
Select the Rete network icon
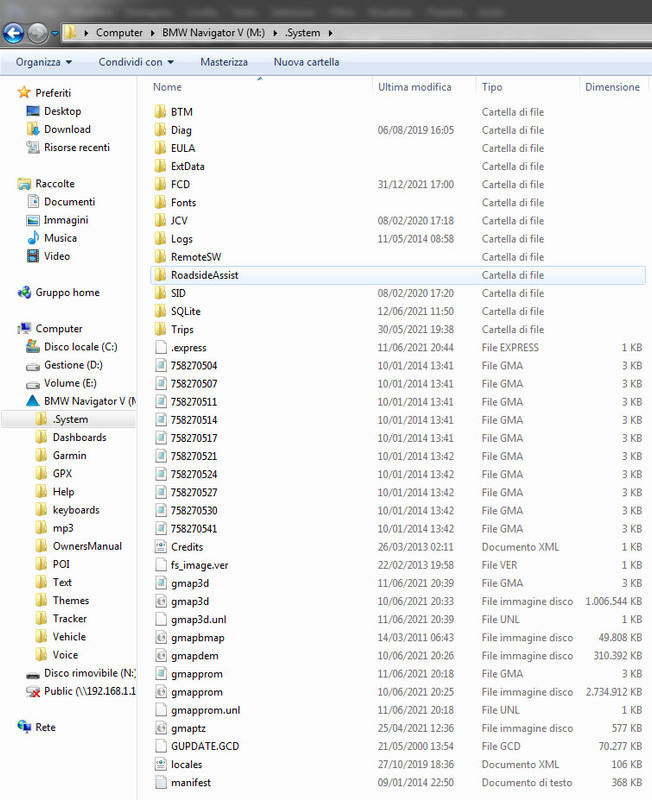(x=24, y=727)
